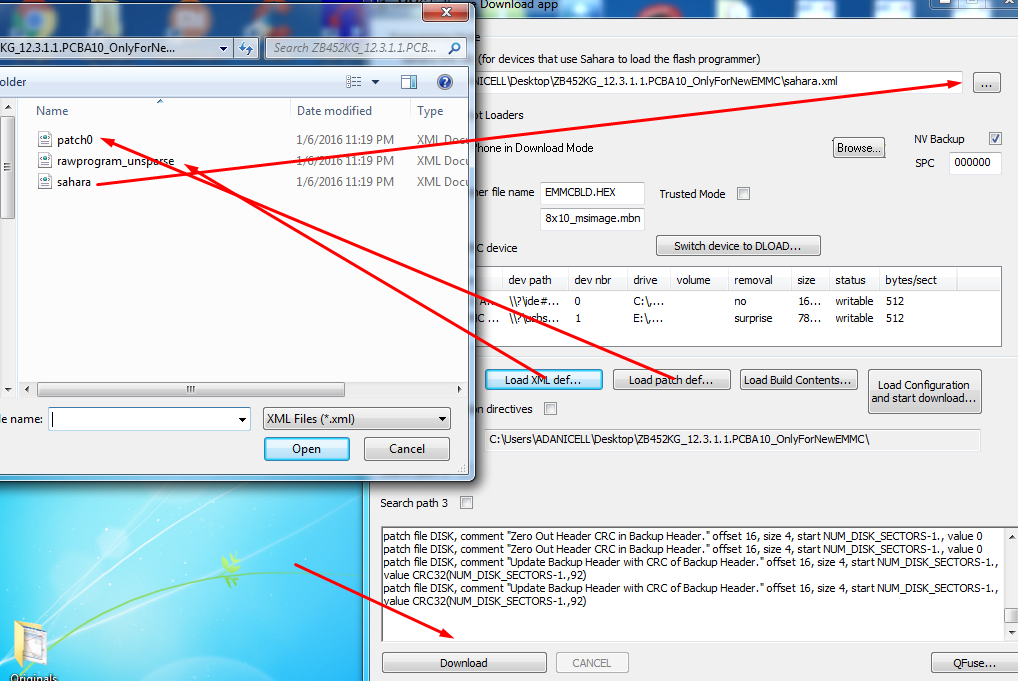Click the status column header in device list
The image size is (1018, 681).
[x=850, y=280]
